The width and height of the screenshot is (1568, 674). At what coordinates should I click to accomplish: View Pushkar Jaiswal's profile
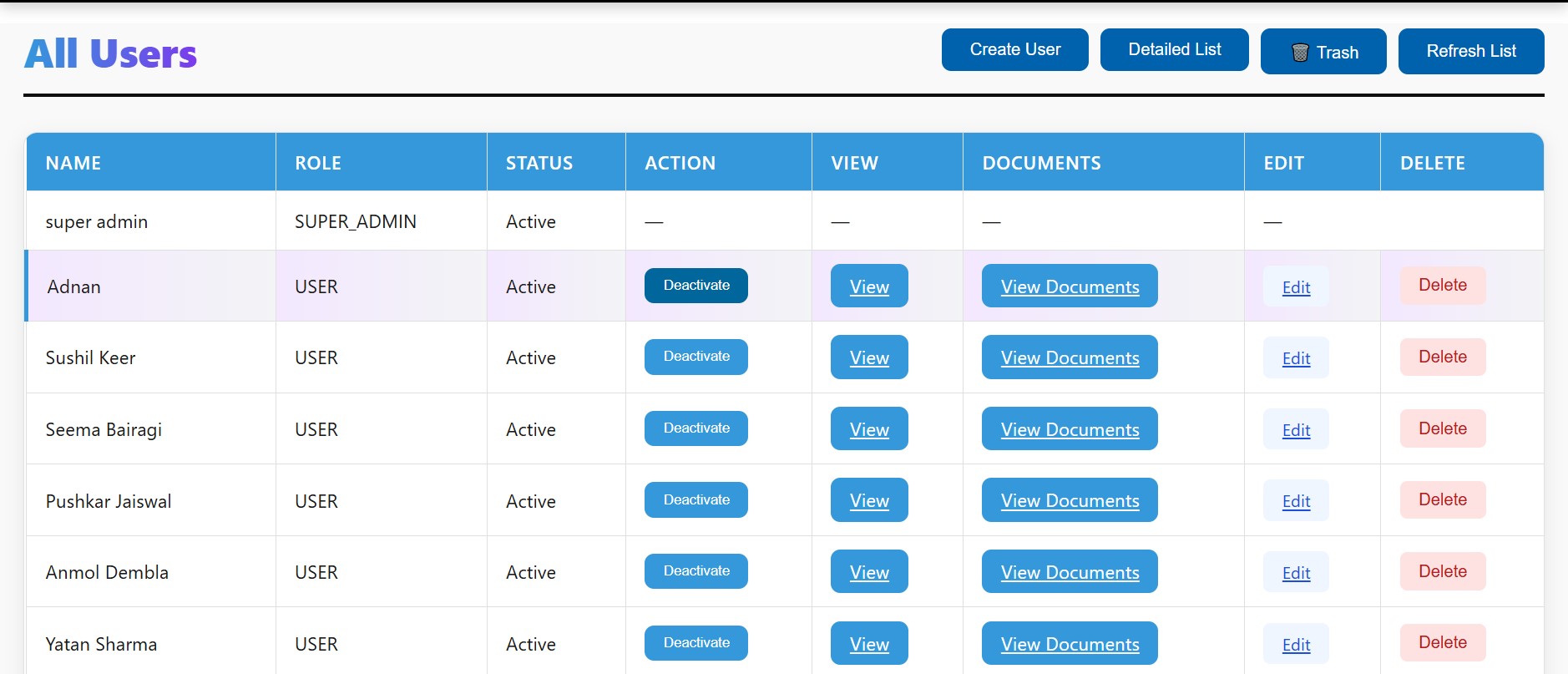coord(869,500)
